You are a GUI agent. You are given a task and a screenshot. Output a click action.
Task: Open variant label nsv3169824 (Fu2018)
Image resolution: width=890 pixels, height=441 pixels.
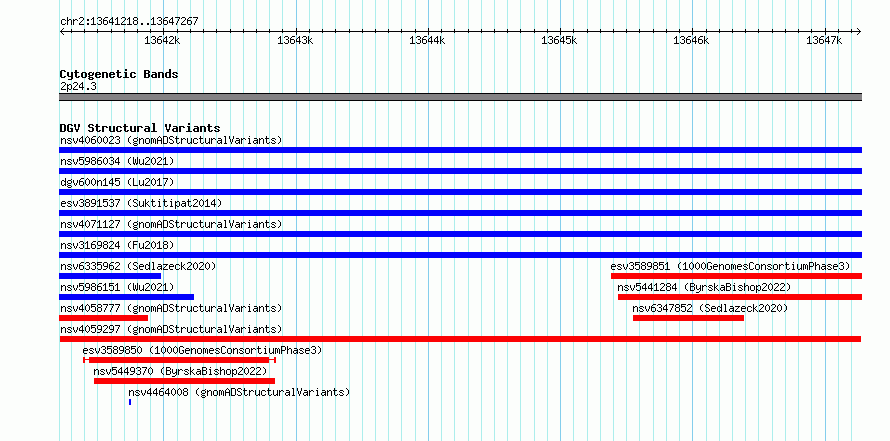pos(117,245)
